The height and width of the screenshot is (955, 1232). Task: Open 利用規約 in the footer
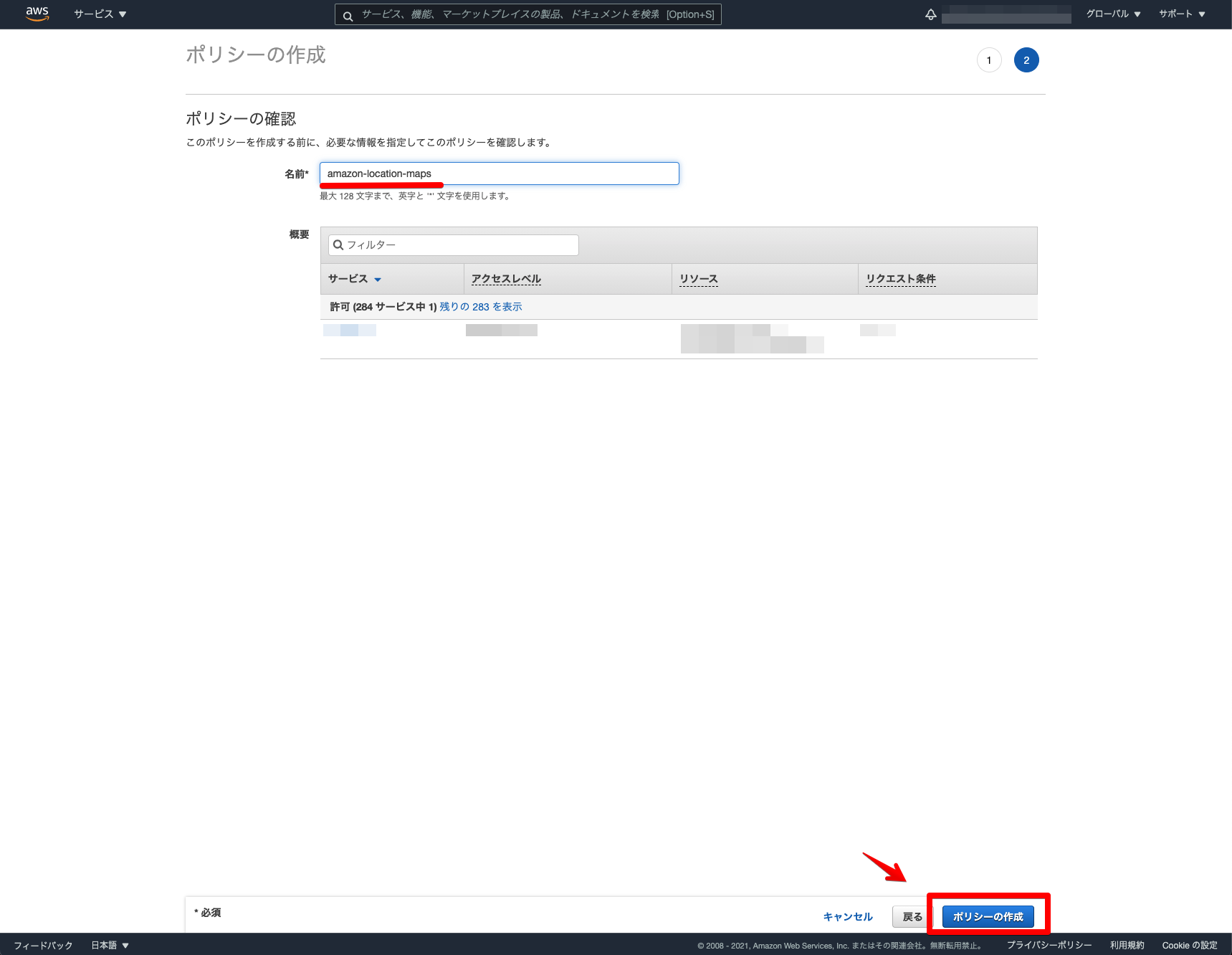pos(1125,945)
